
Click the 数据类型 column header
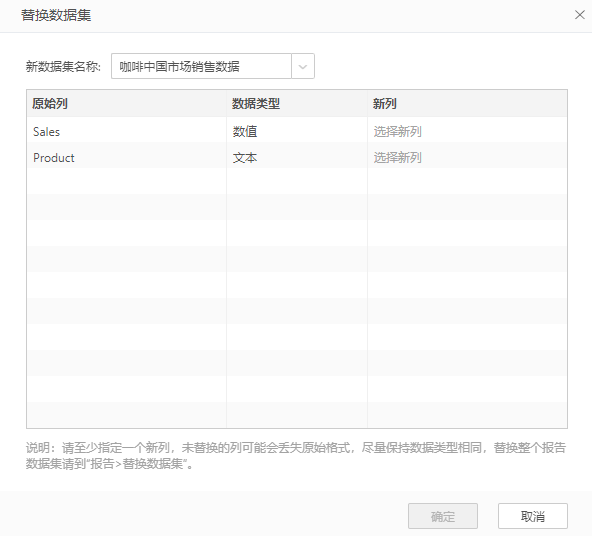coord(297,103)
